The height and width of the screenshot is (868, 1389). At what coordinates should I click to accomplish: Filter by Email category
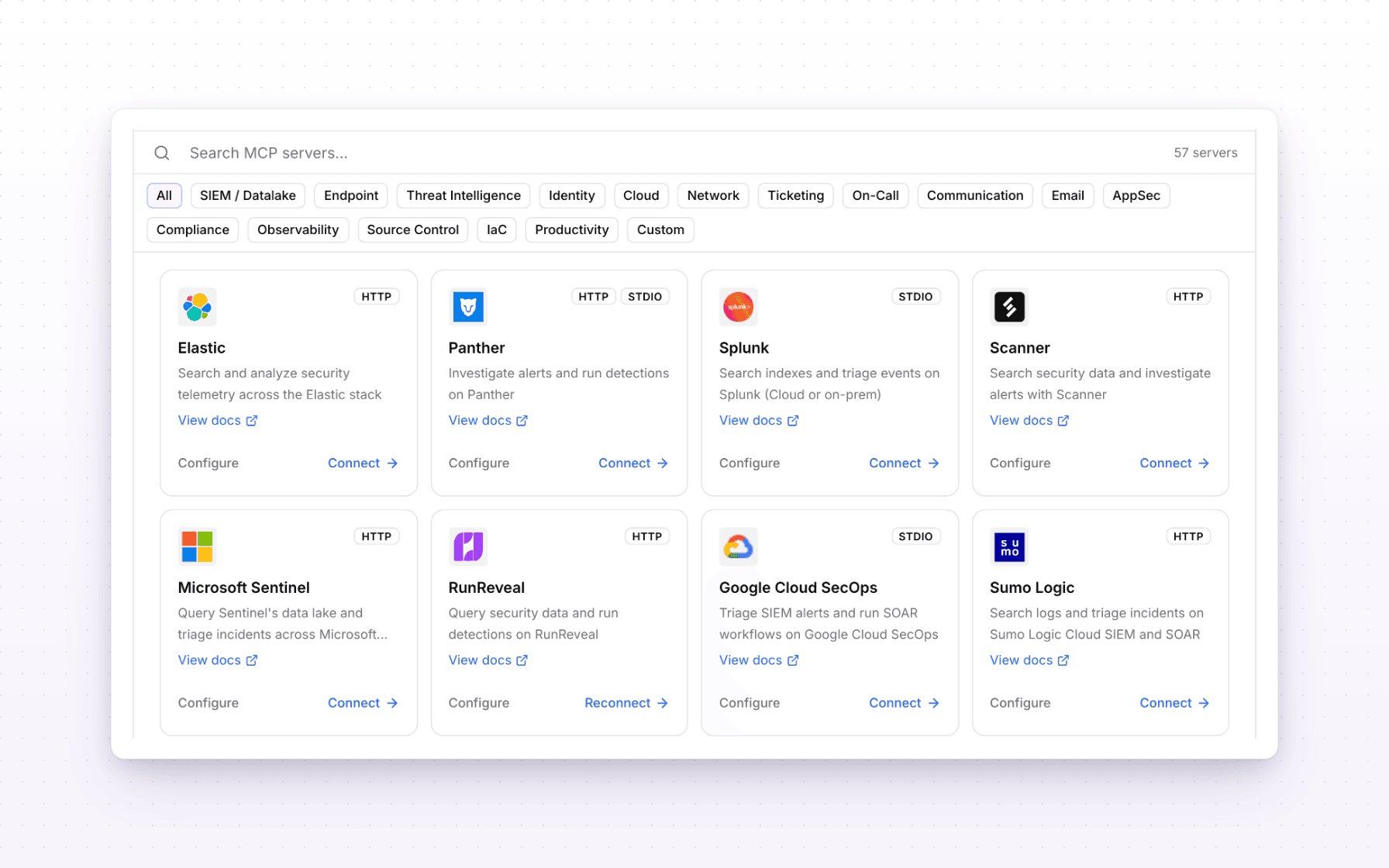1068,195
